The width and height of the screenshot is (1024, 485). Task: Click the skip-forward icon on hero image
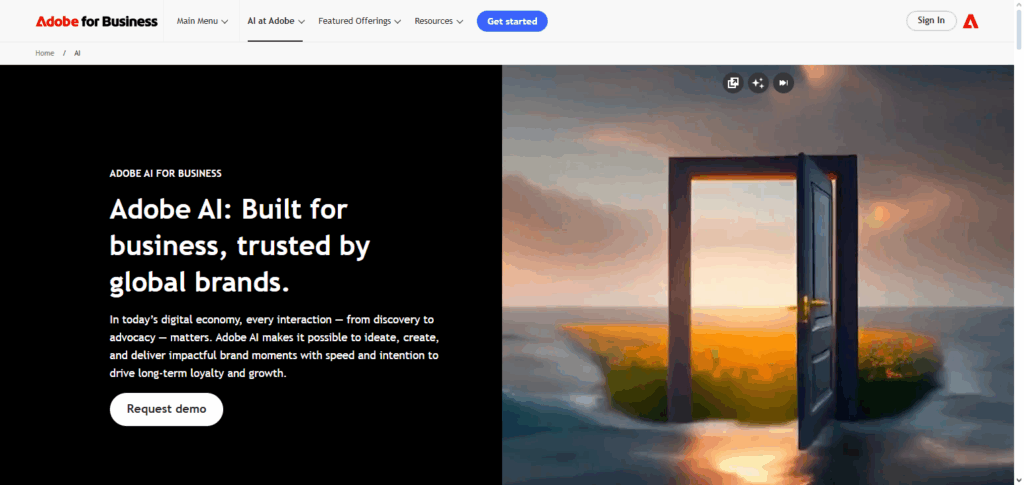(x=783, y=83)
